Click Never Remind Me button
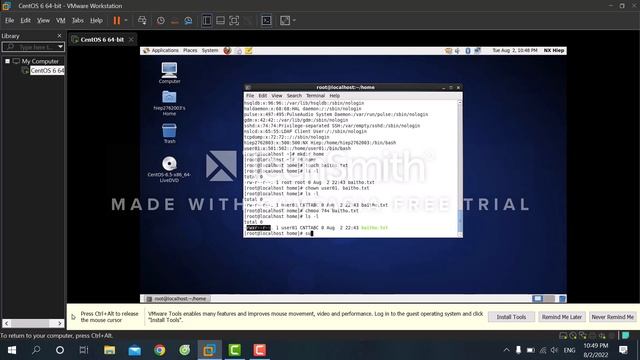 (612, 317)
